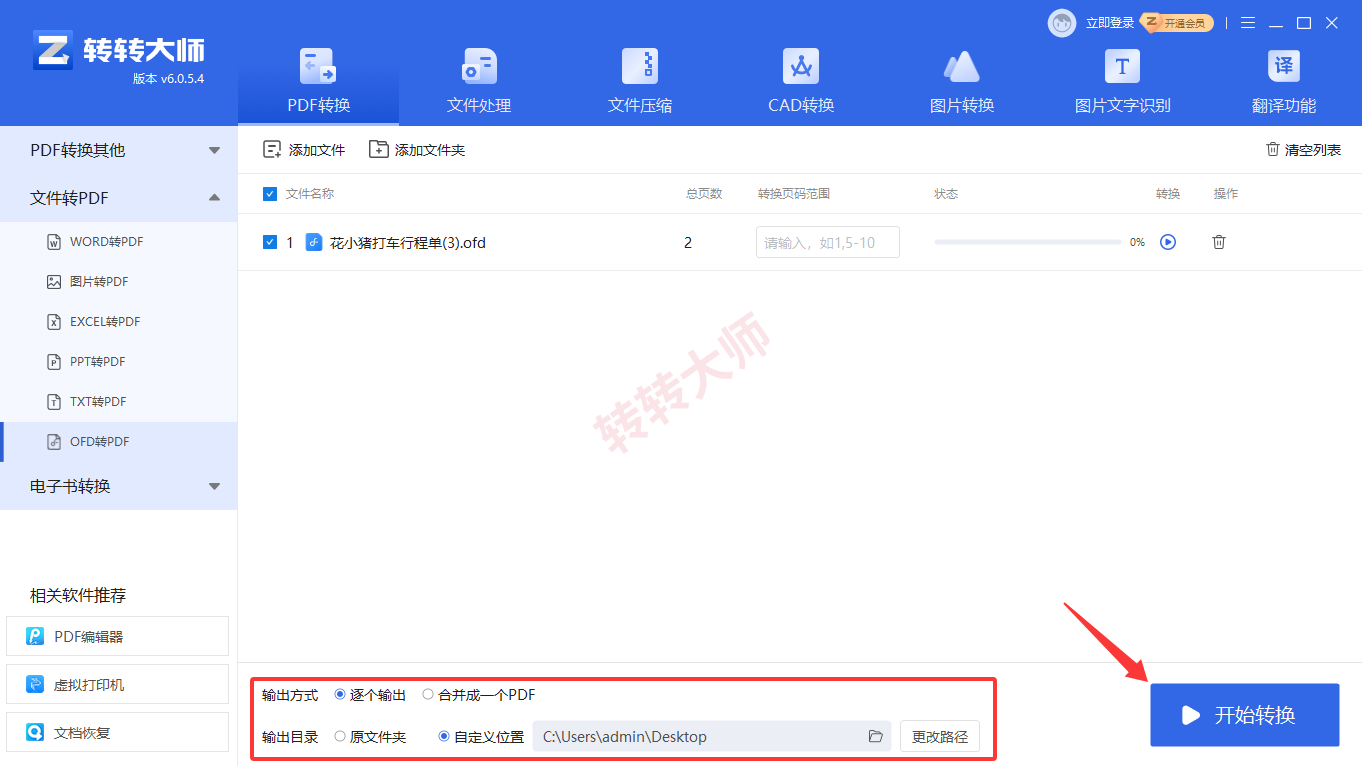Viewport: 1362px width, 766px height.
Task: Select TXT转PDF in sidebar
Action: pos(118,402)
